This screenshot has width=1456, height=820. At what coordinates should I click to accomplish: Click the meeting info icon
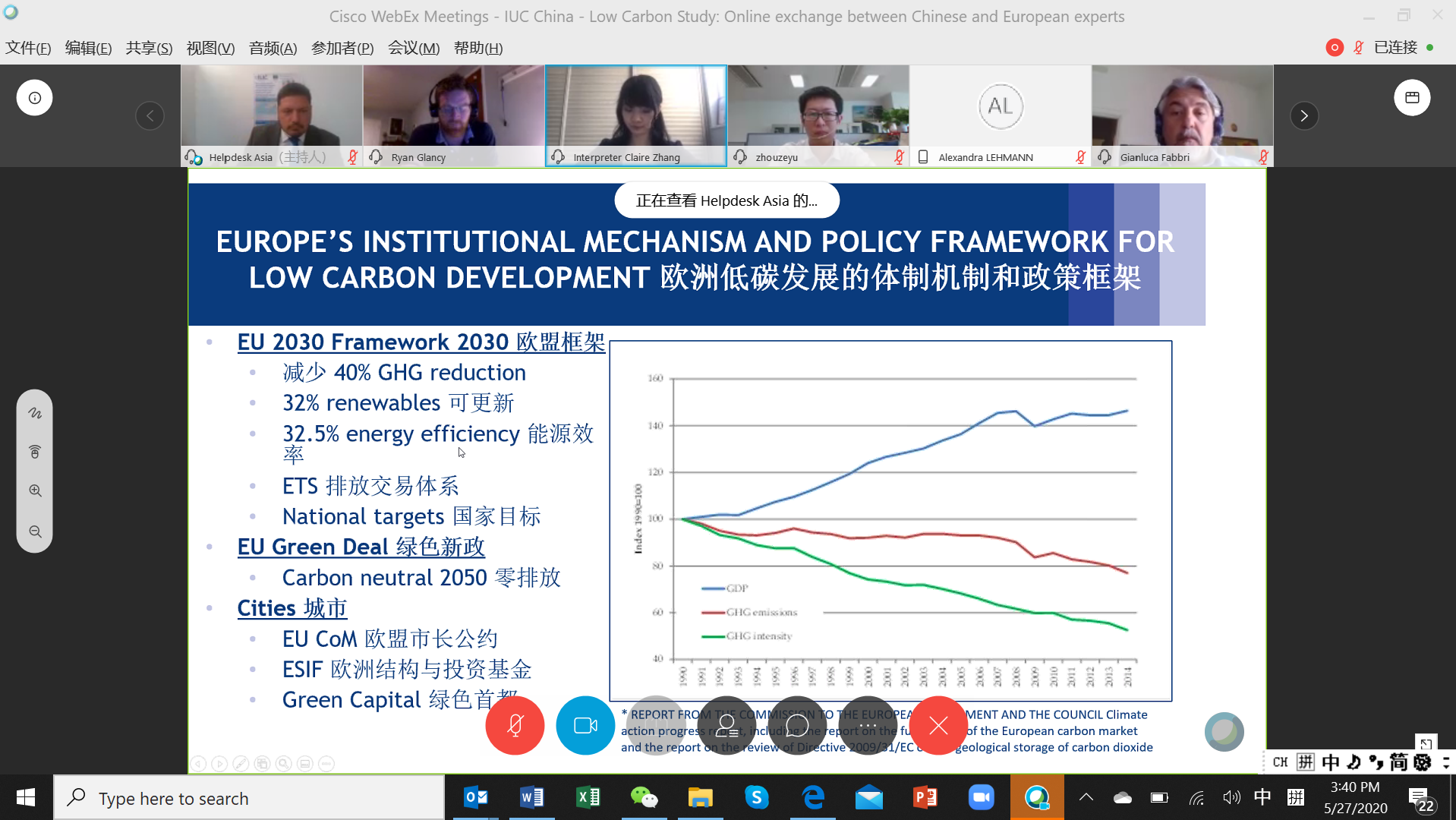pyautogui.click(x=35, y=98)
